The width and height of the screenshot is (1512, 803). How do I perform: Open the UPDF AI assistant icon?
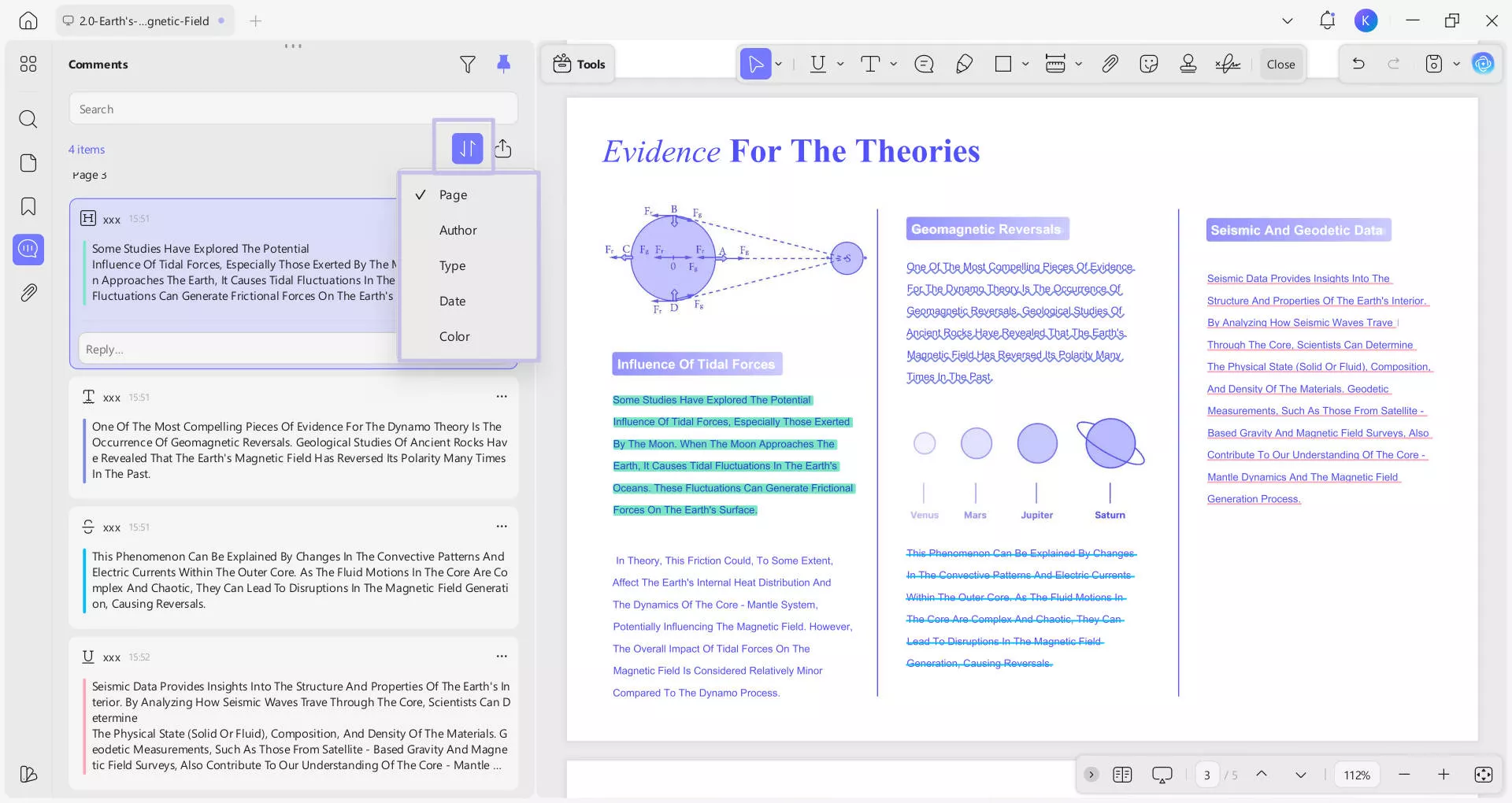pyautogui.click(x=1484, y=64)
